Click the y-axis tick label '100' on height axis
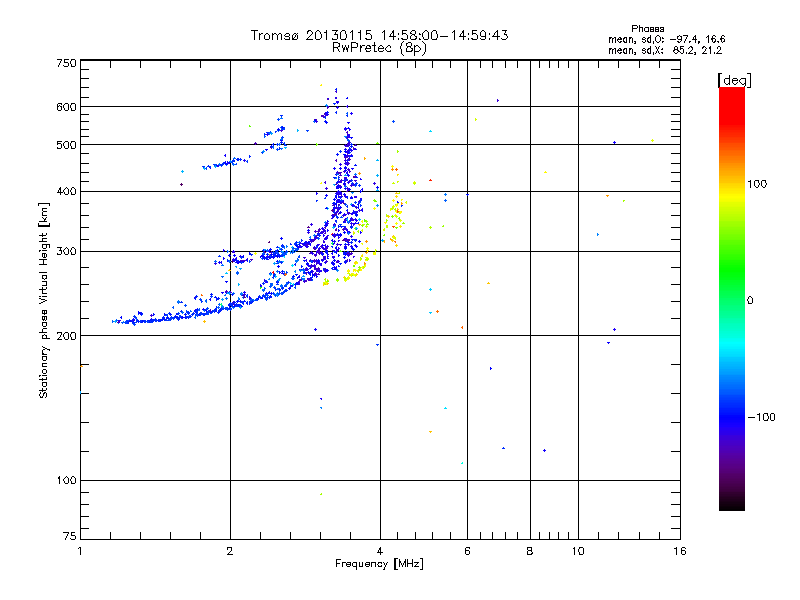800x600 pixels. coord(66,481)
